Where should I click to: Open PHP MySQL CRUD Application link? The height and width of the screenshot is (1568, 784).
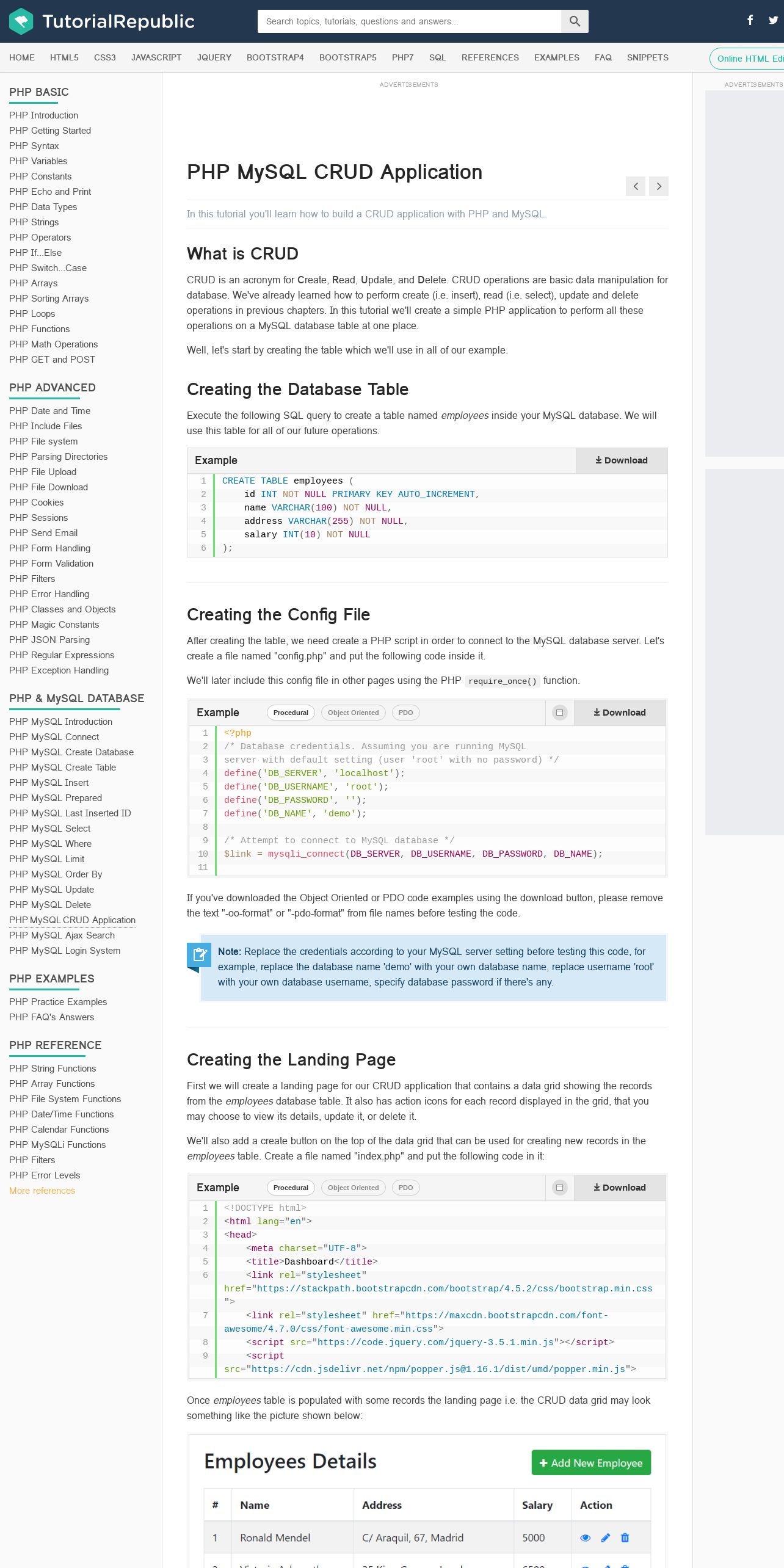(x=73, y=920)
